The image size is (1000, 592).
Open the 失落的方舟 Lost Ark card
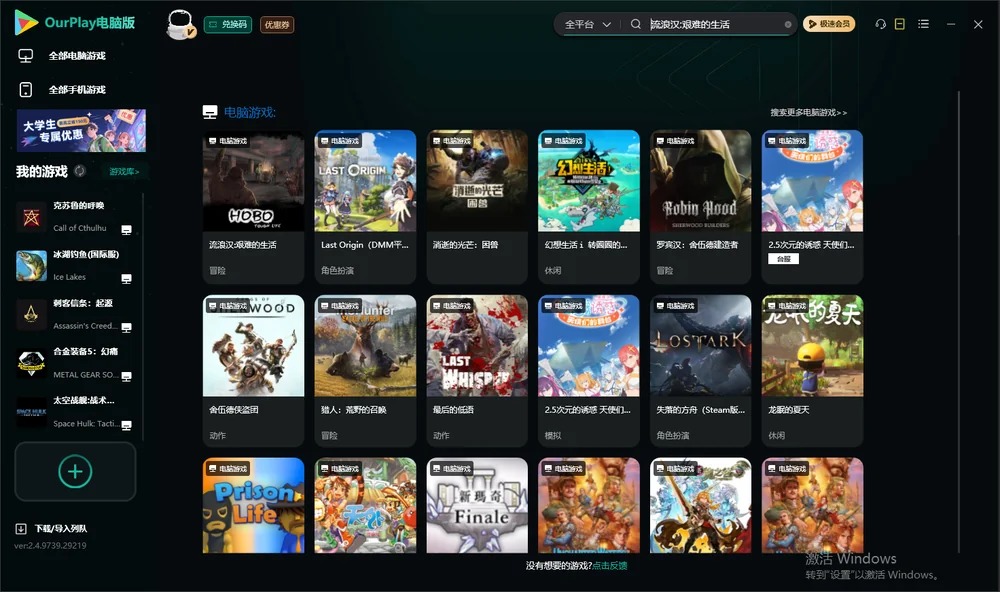click(700, 371)
